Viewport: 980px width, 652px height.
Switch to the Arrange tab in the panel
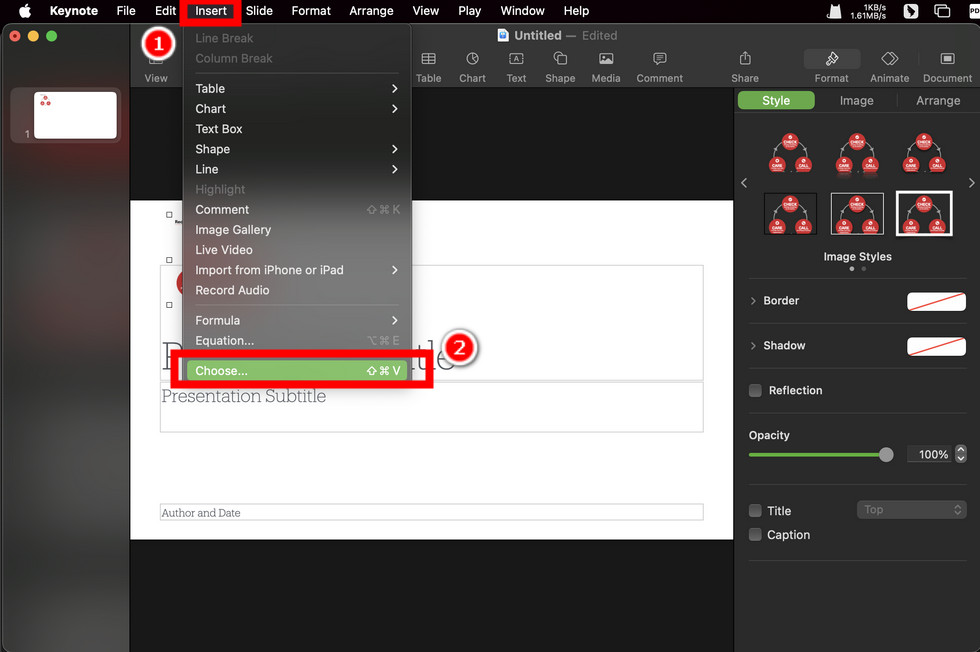[x=937, y=100]
